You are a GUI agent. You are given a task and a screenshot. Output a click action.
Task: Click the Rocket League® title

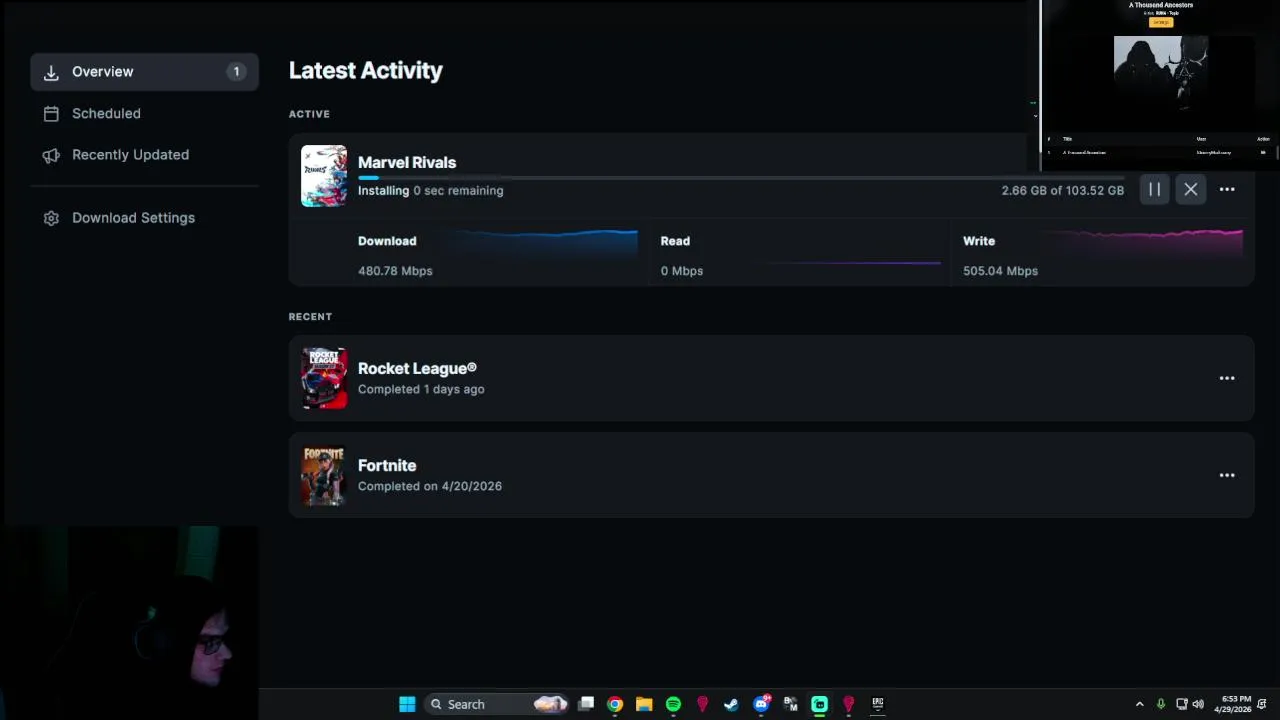pyautogui.click(x=417, y=368)
